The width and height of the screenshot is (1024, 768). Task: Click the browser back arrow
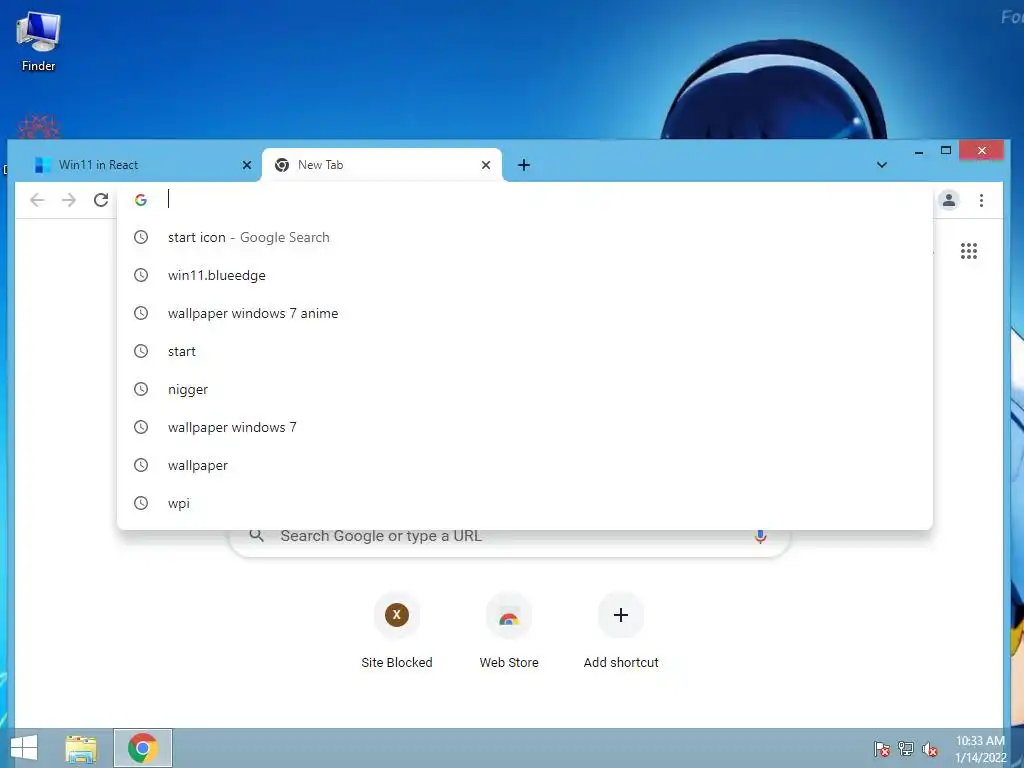coord(37,200)
